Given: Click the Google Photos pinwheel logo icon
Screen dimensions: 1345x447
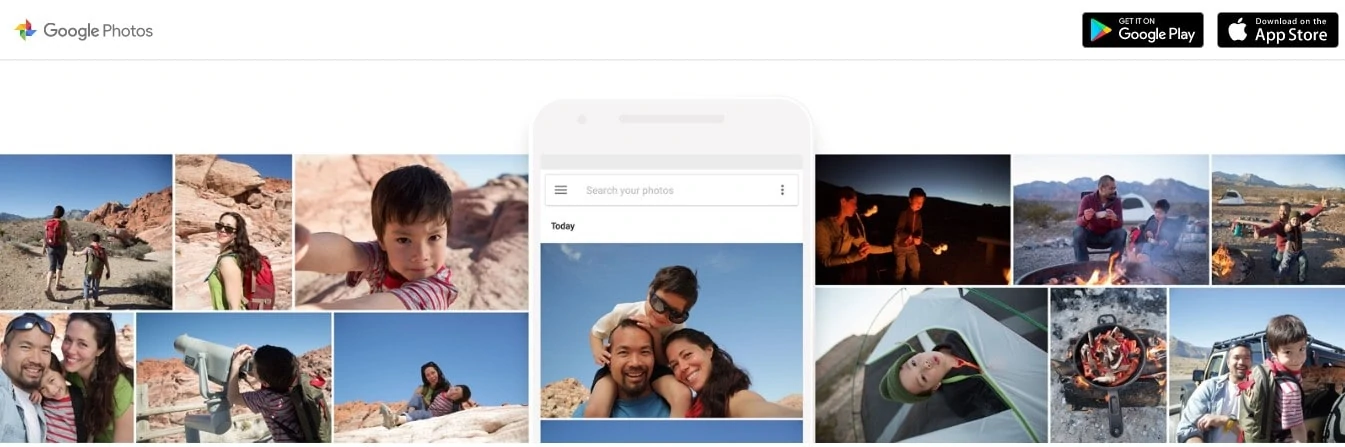Looking at the screenshot, I should [x=26, y=30].
